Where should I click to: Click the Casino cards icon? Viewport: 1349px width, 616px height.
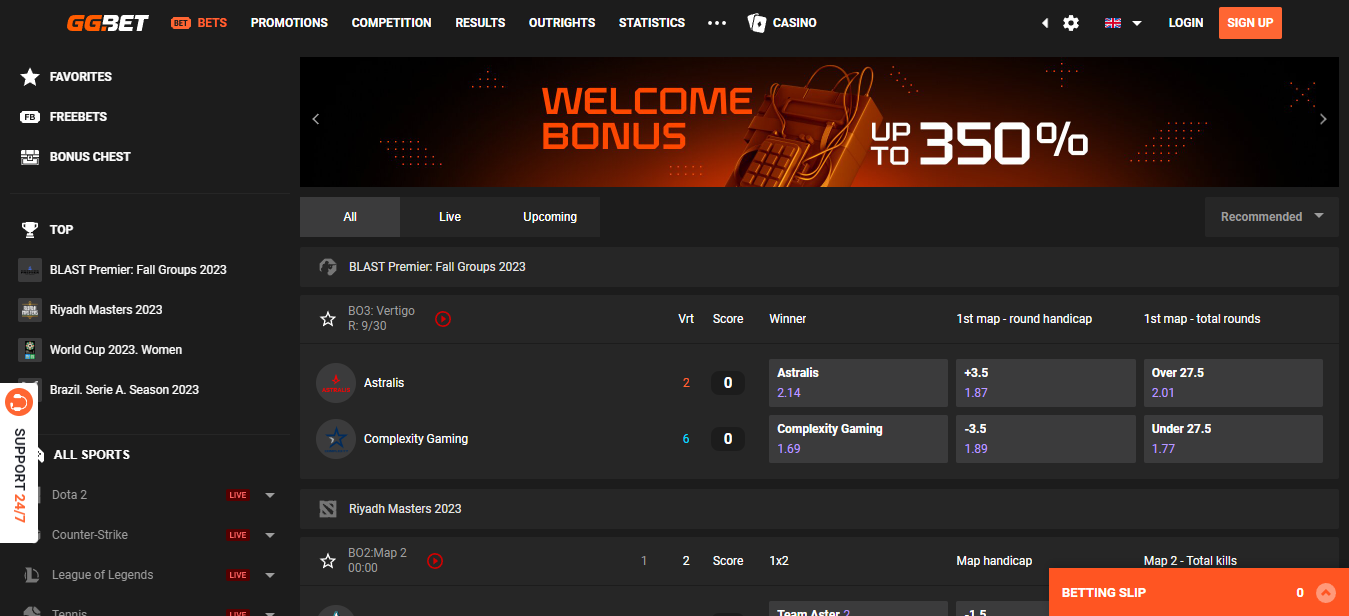pyautogui.click(x=757, y=23)
